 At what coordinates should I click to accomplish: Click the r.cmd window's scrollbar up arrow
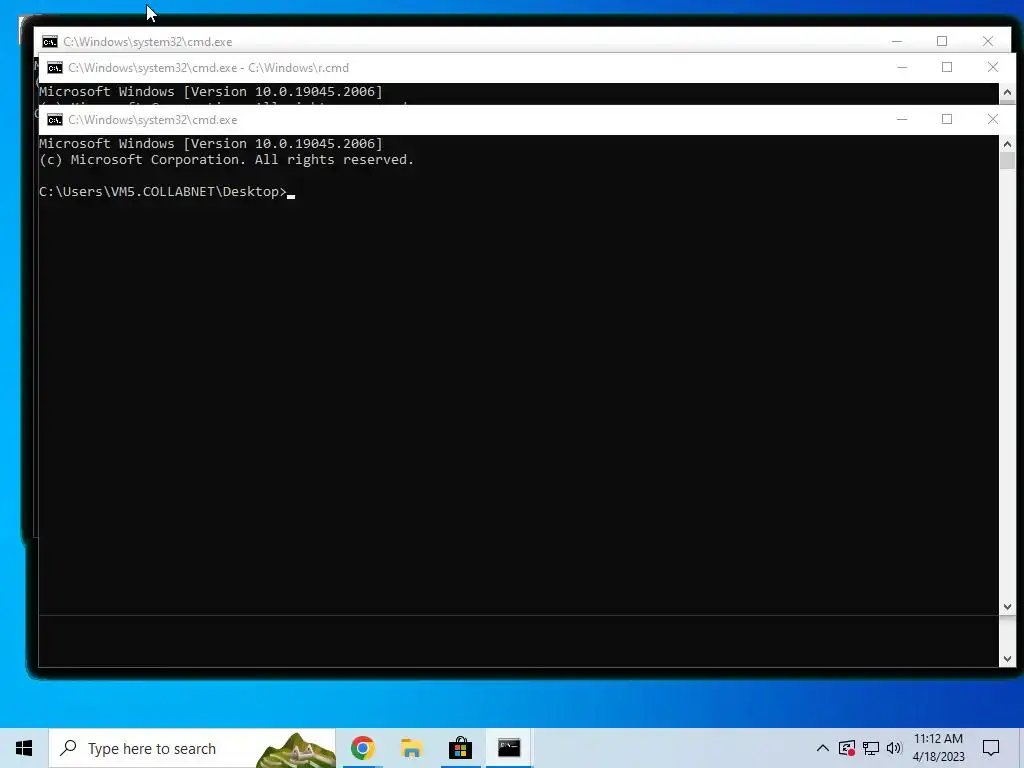1007,93
